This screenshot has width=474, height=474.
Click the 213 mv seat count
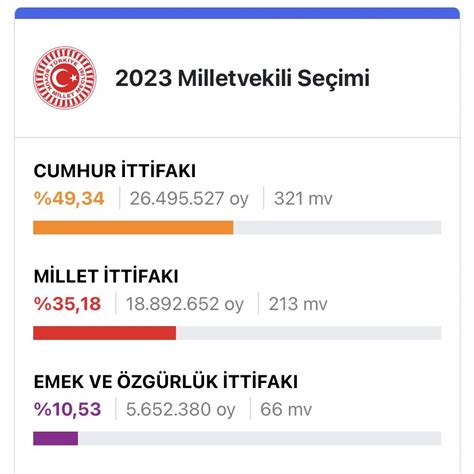[298, 304]
